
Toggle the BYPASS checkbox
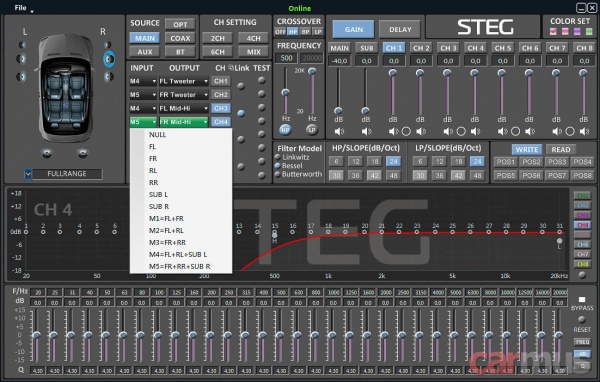[x=582, y=299]
